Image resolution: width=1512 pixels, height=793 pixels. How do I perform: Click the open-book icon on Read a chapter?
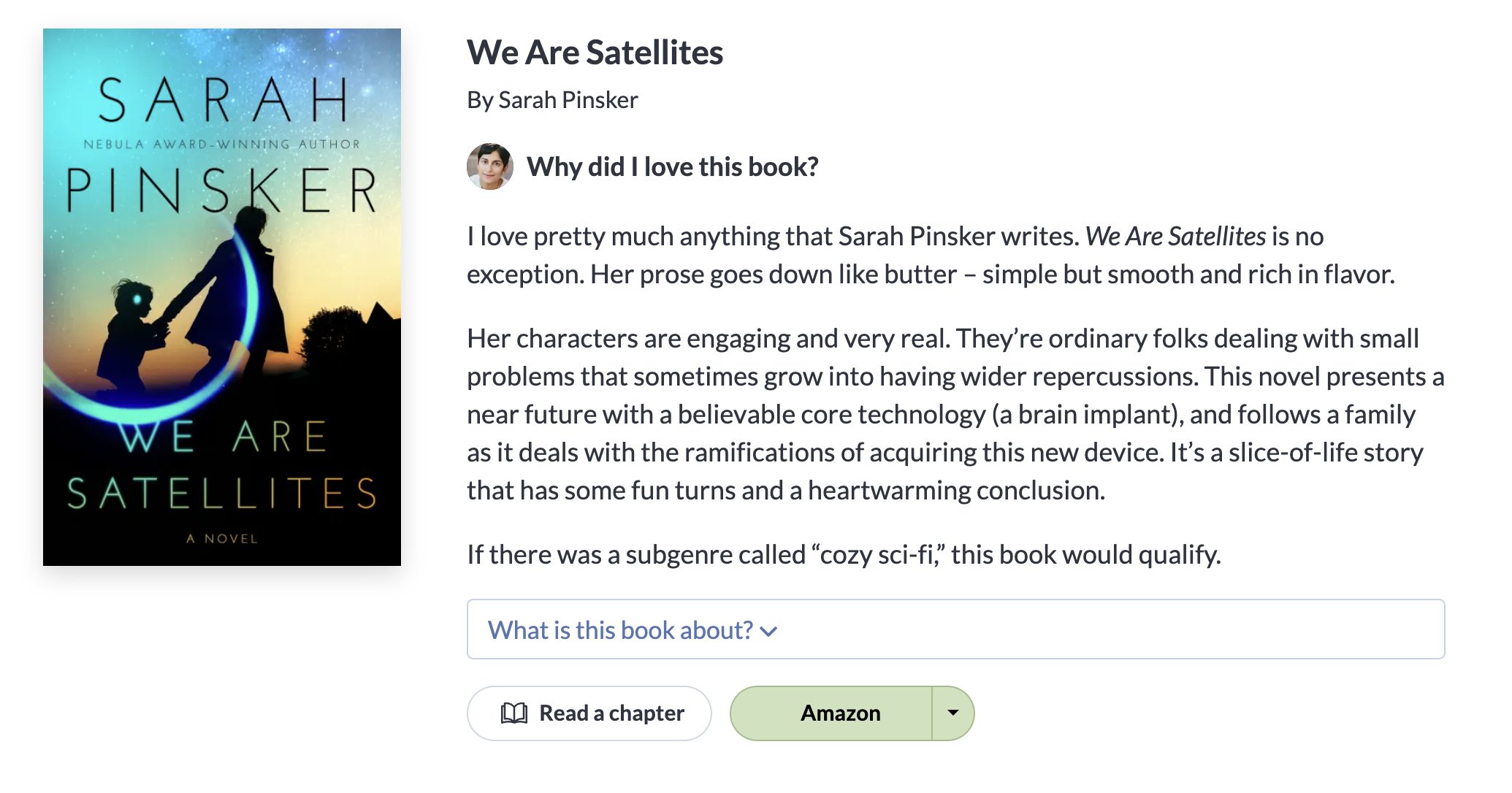coord(513,713)
